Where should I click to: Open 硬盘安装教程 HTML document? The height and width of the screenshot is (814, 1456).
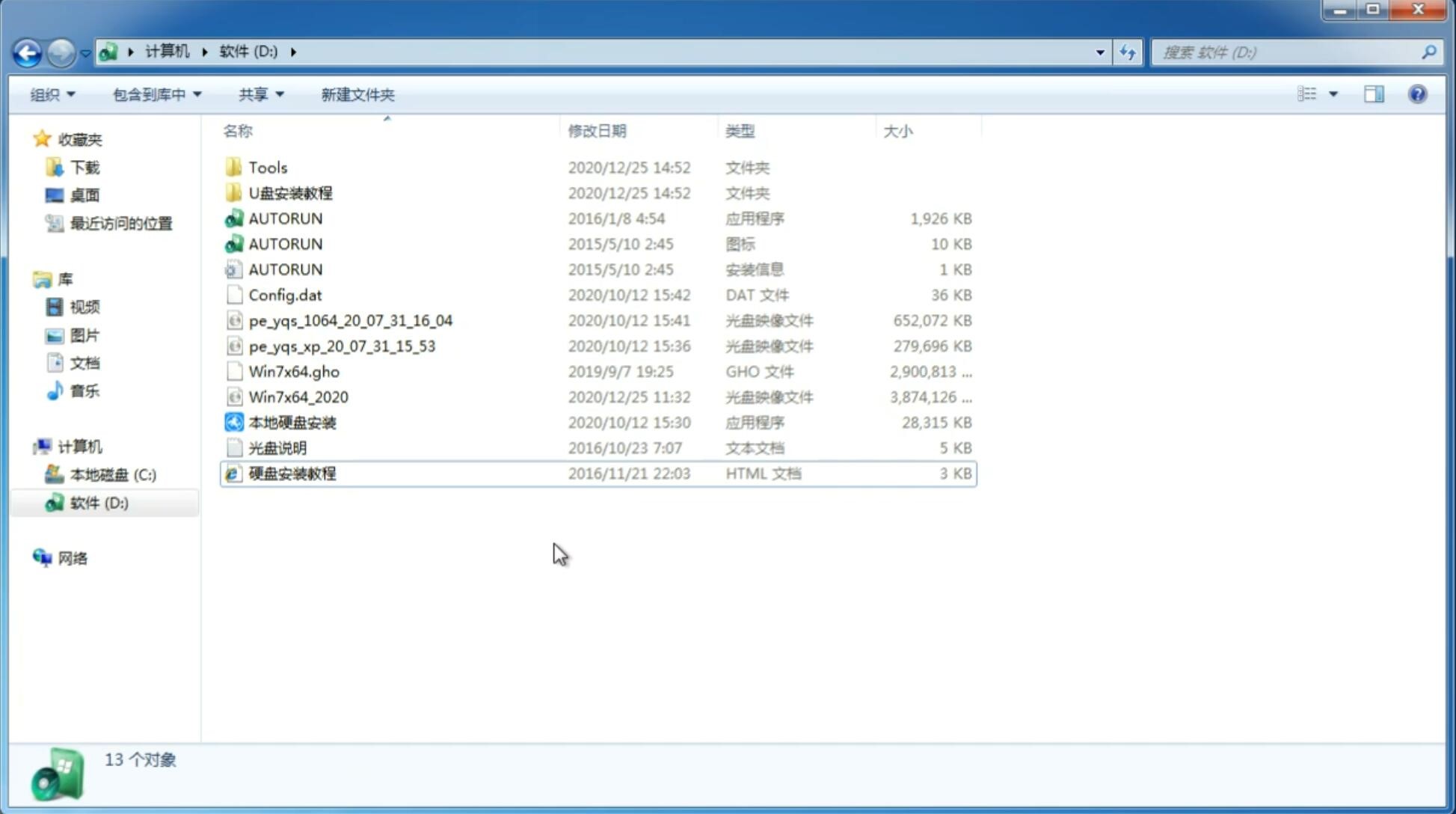[292, 473]
